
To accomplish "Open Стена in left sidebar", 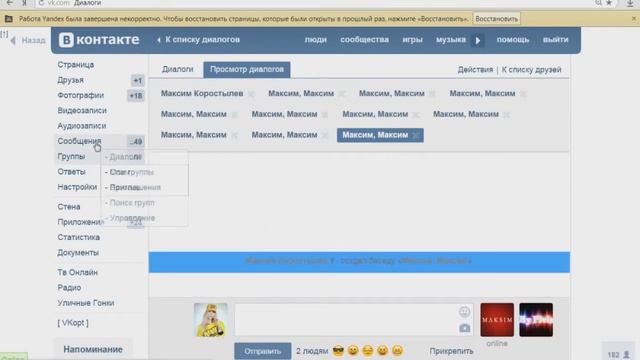I will click(69, 207).
